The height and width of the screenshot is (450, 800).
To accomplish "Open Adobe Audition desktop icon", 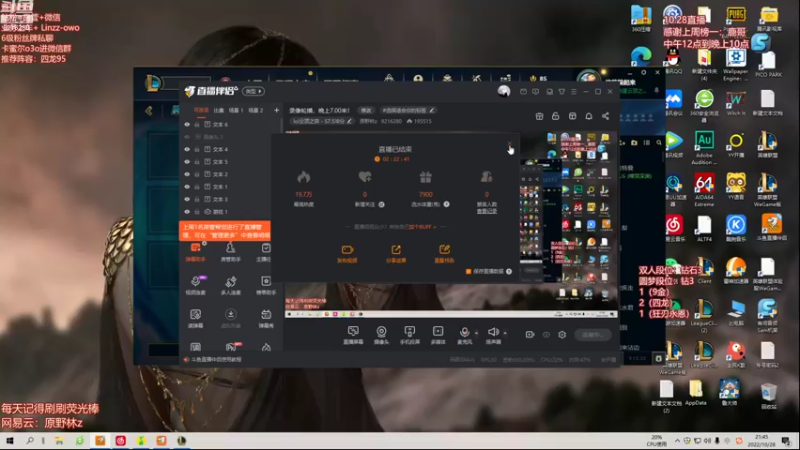I will point(704,148).
